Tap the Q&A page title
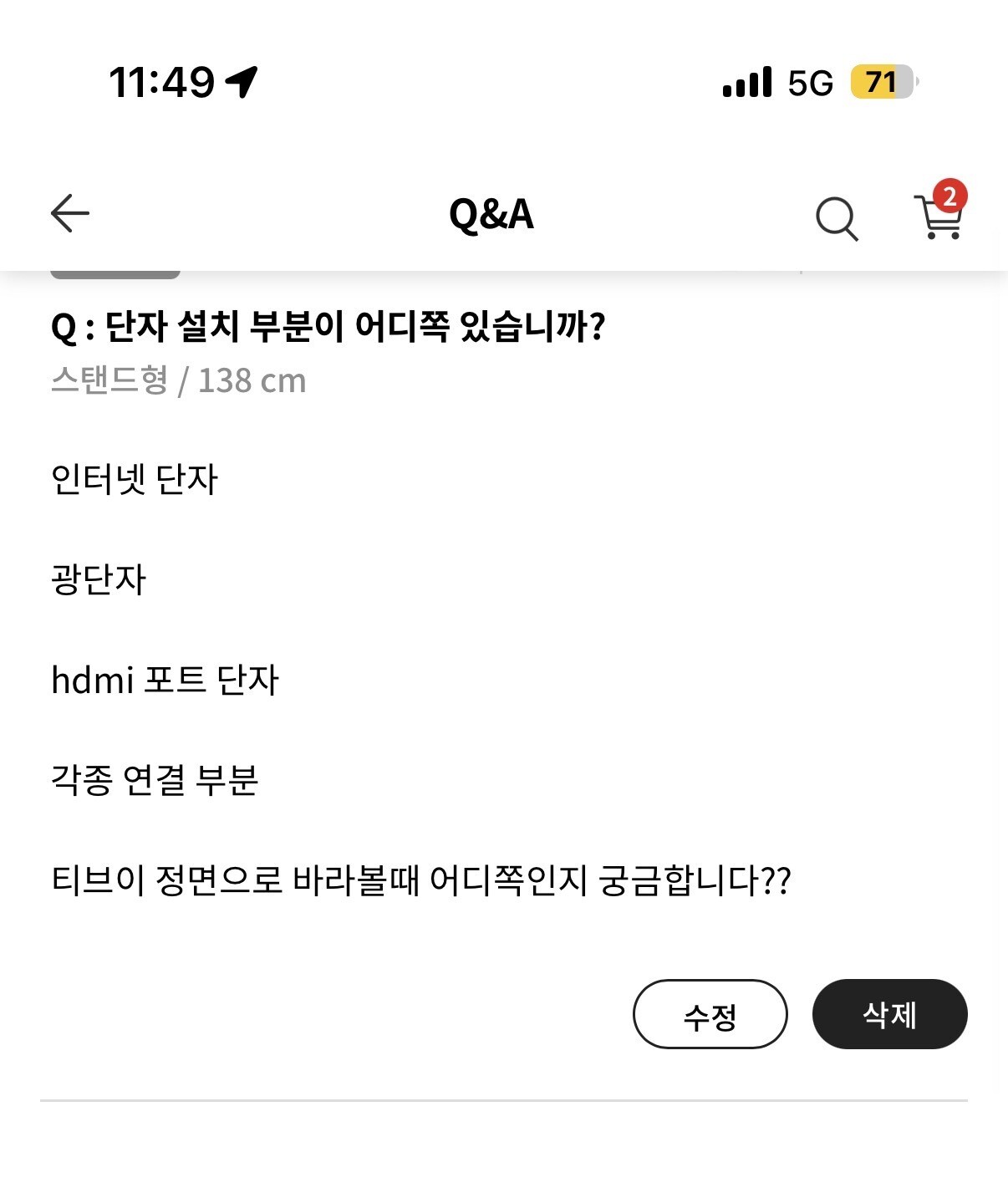 [491, 214]
